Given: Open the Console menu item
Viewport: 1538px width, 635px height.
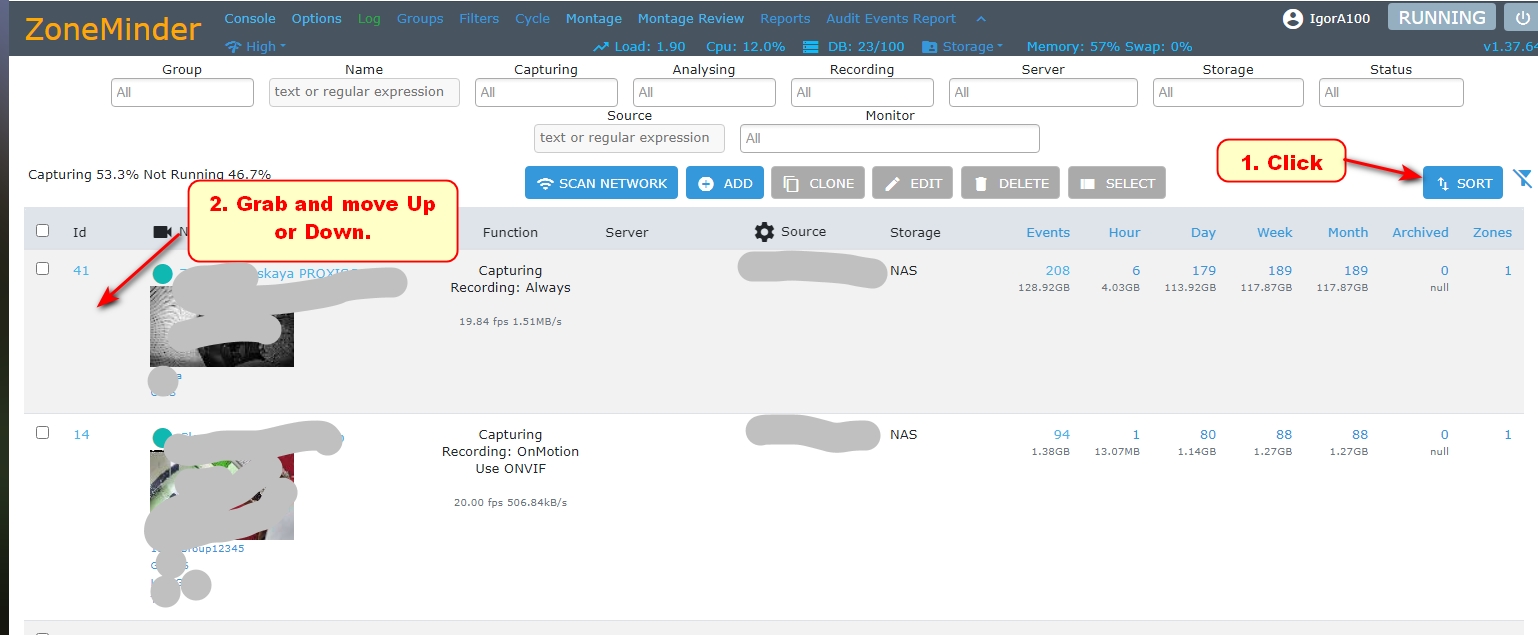Looking at the screenshot, I should pyautogui.click(x=250, y=18).
